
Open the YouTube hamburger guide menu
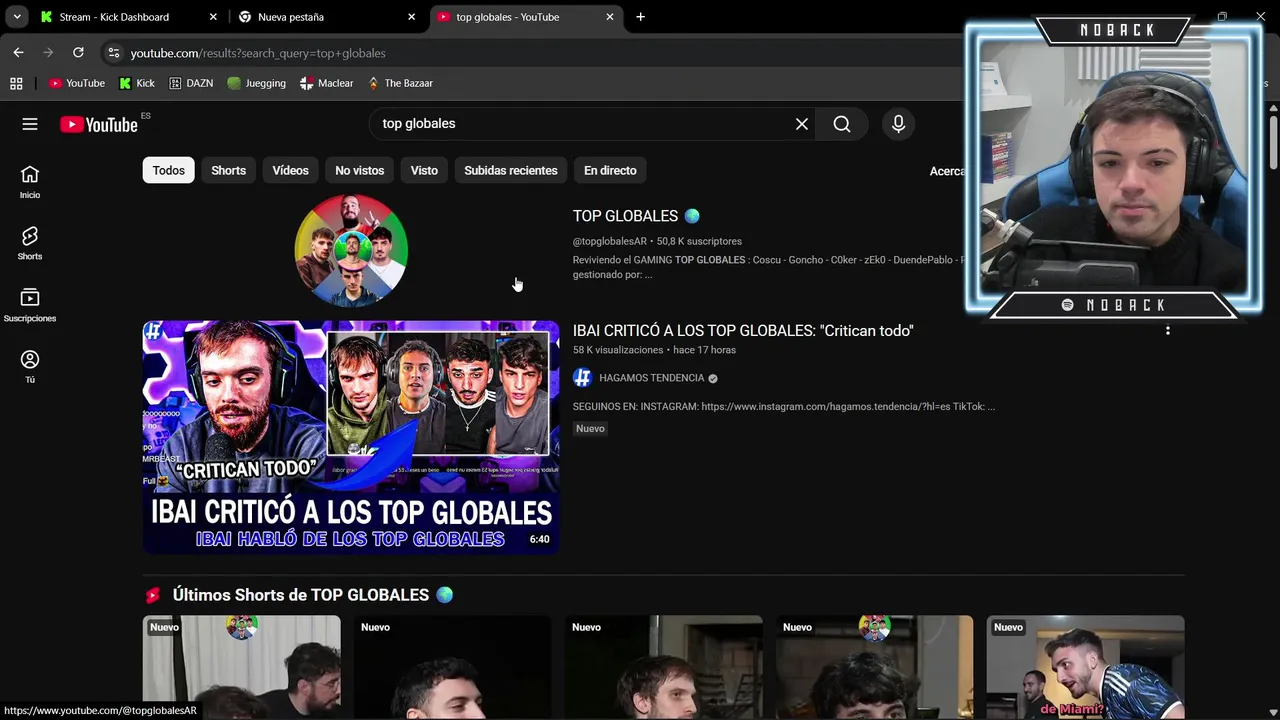click(30, 124)
